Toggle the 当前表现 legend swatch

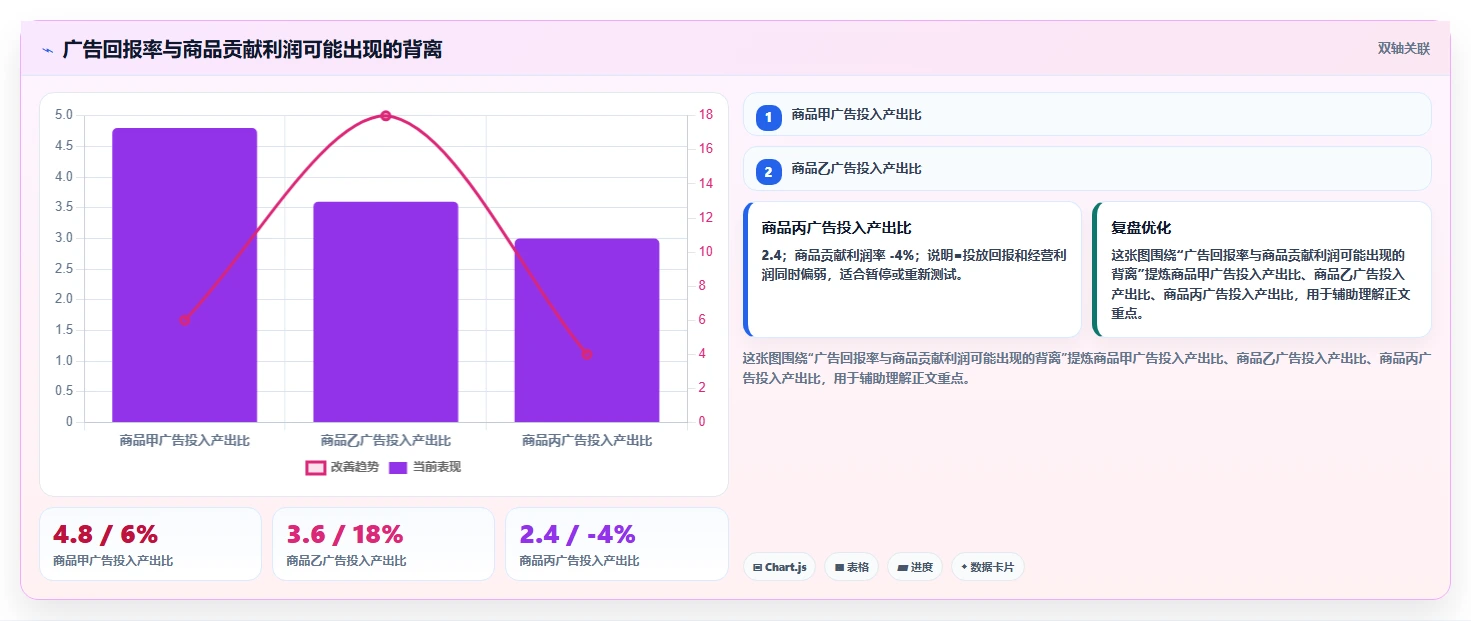point(398,467)
